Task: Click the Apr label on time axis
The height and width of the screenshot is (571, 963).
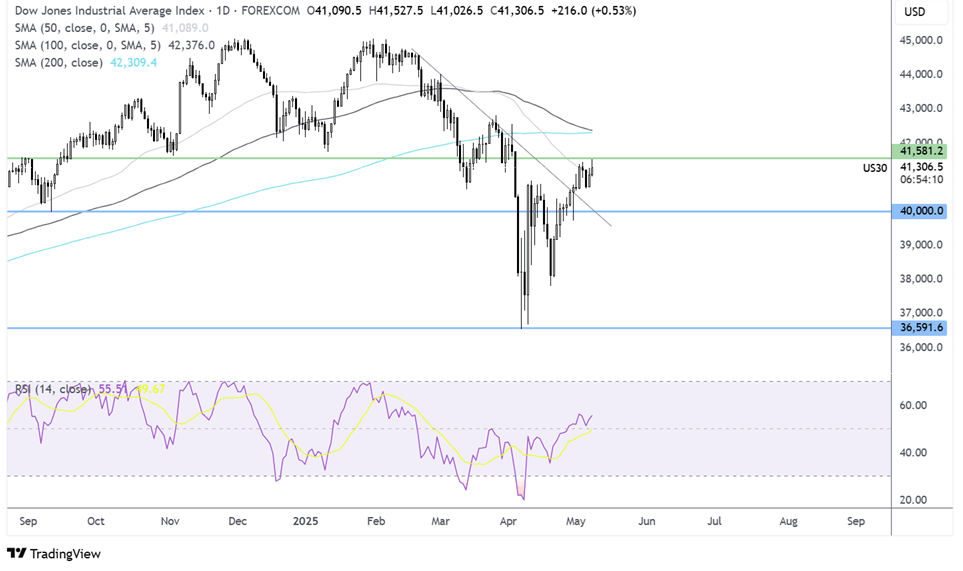Action: (508, 521)
